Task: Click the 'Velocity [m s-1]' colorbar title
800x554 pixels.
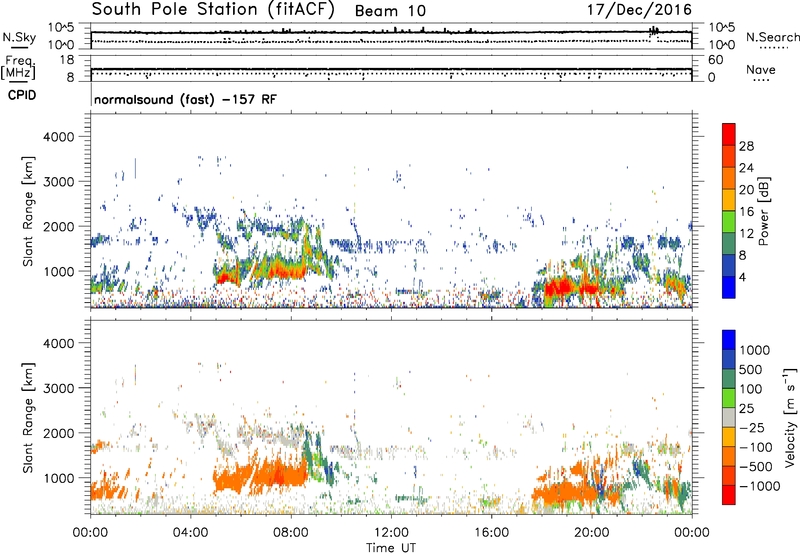Action: [791, 417]
